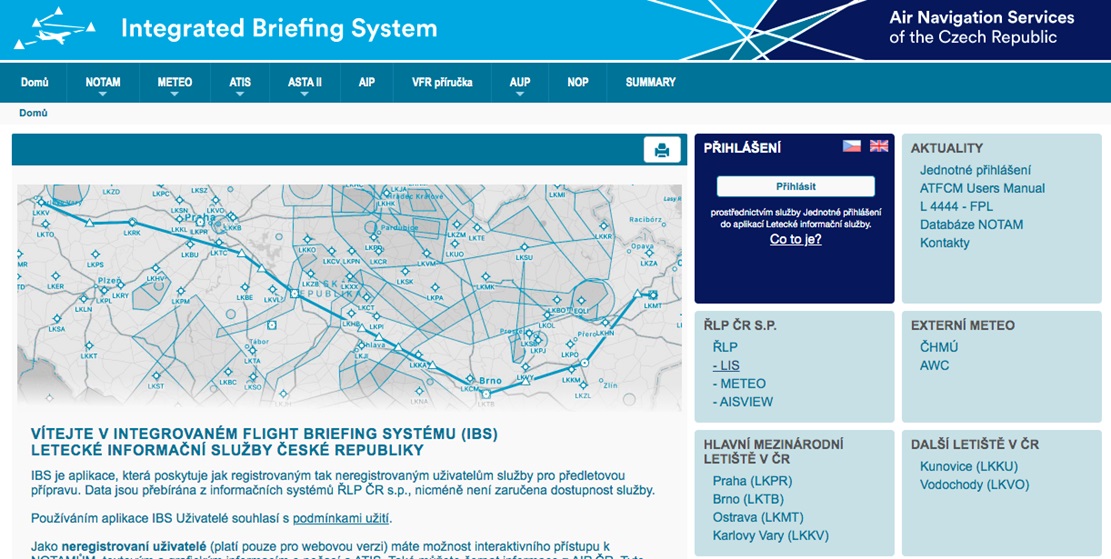Click the Domů breadcrumb link

pyautogui.click(x=33, y=113)
